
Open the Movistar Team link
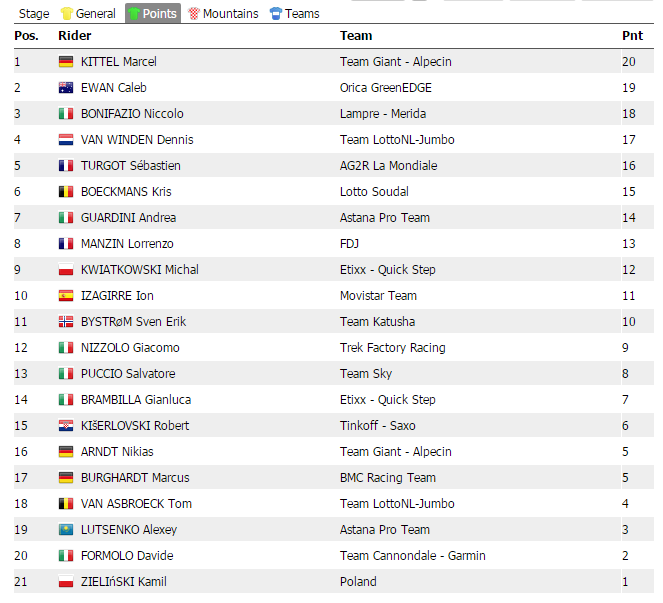pyautogui.click(x=378, y=296)
